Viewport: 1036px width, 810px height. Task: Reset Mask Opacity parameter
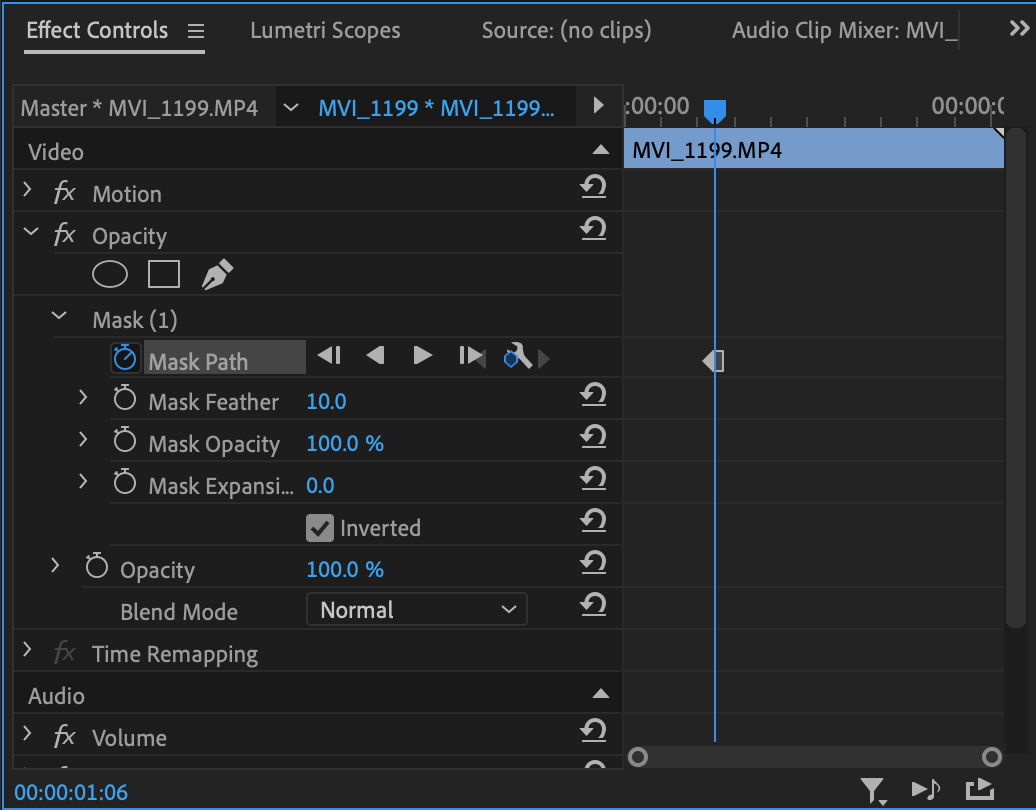point(593,437)
